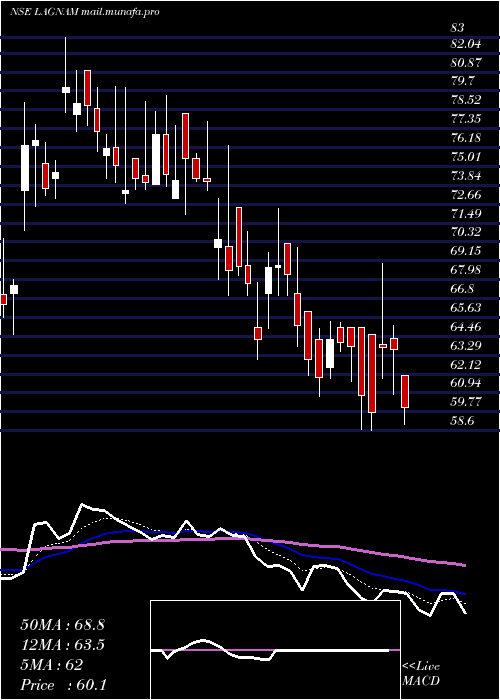Click the 50MA : 68.8 readout
The width and height of the screenshot is (500, 700).
point(62,625)
